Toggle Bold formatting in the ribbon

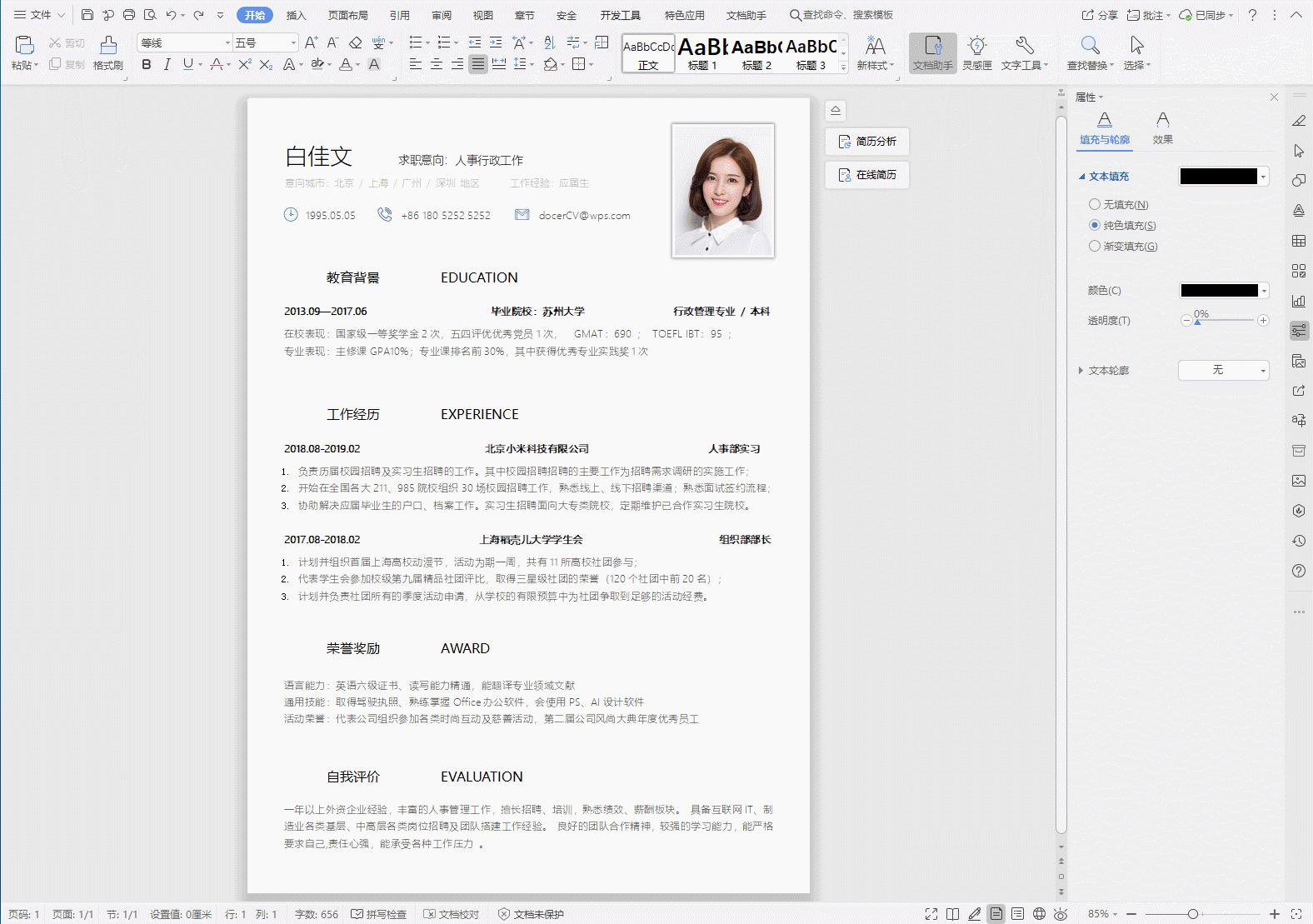(147, 64)
